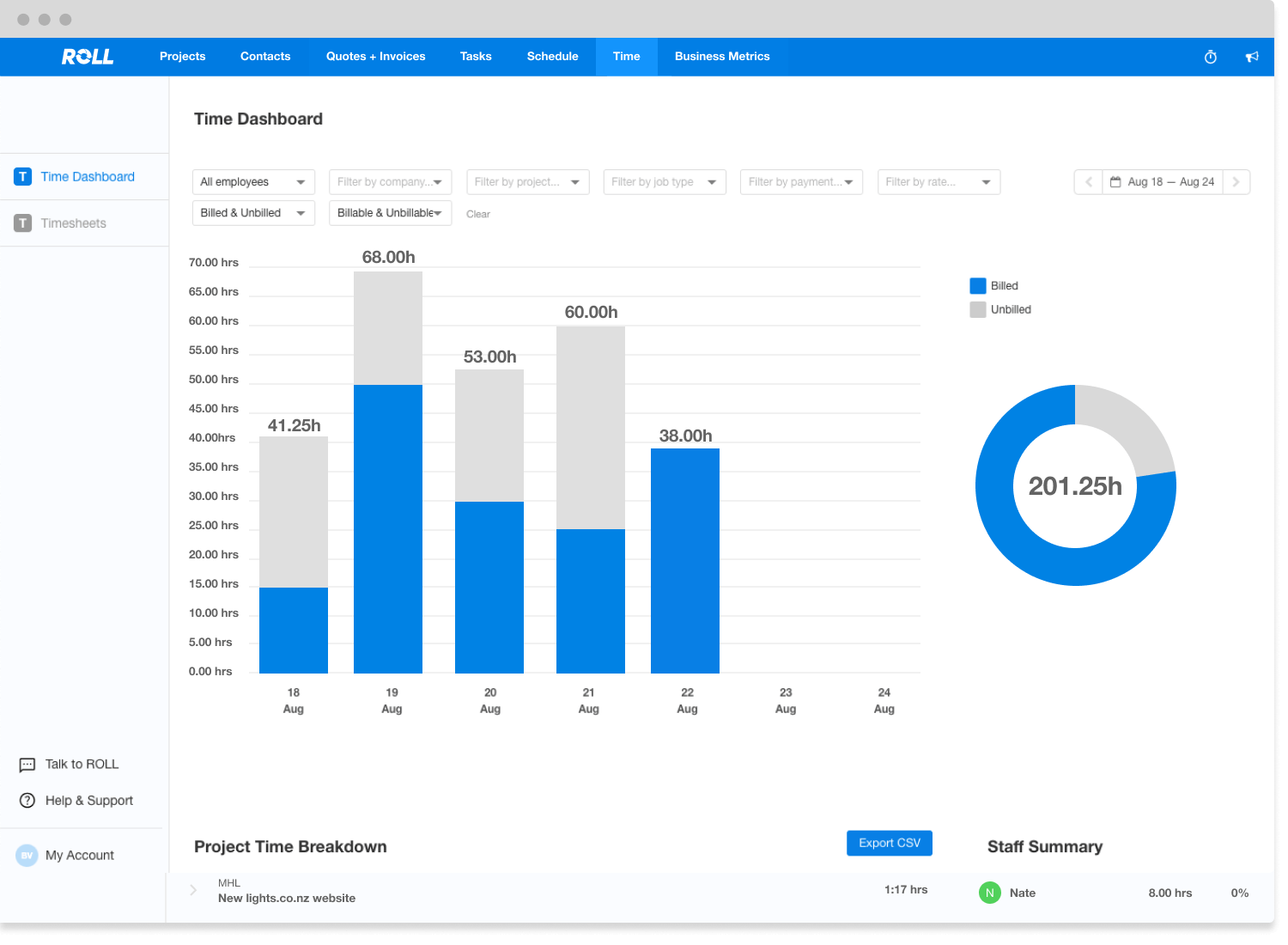
Task: Click Nate's green avatar in Staff Summary
Action: coord(989,893)
